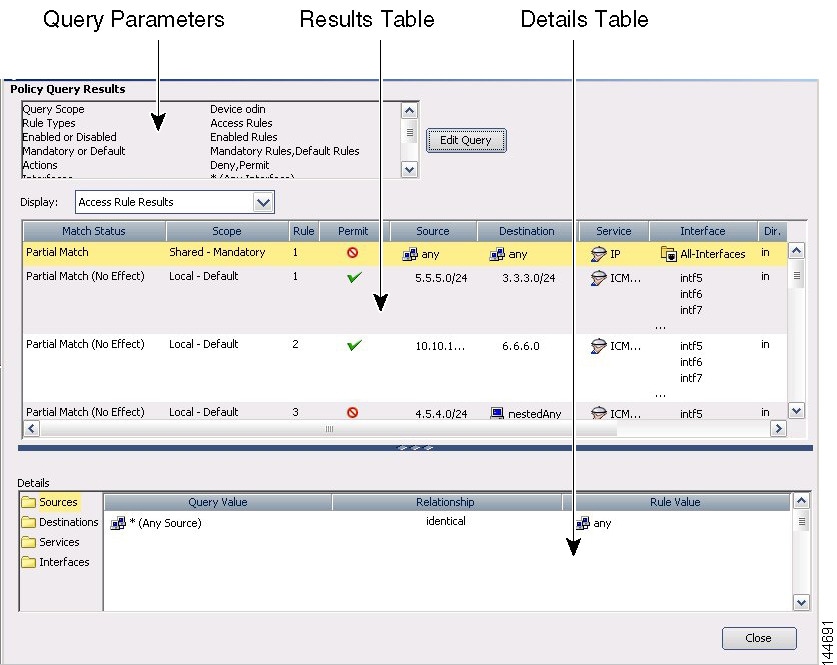Select the Sources folder in the Details panel
Screen dimensions: 837x665
point(58,502)
